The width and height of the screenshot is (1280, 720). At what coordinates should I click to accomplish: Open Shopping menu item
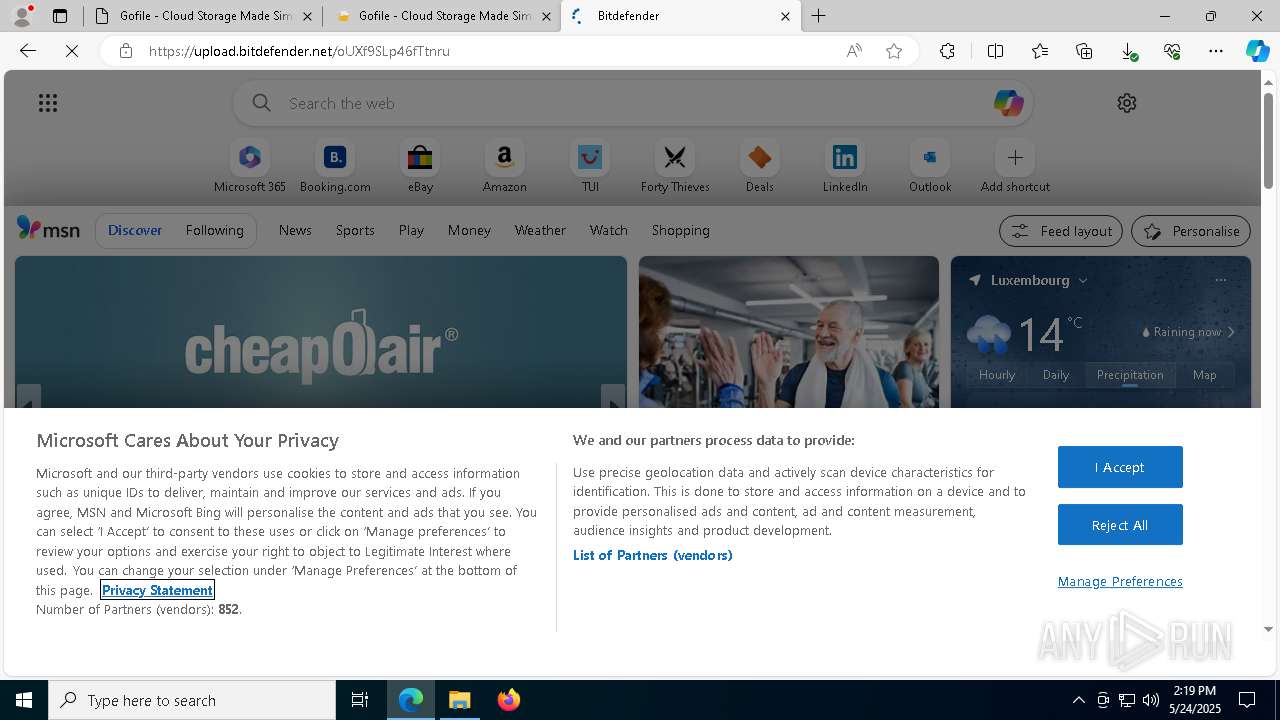tap(681, 230)
